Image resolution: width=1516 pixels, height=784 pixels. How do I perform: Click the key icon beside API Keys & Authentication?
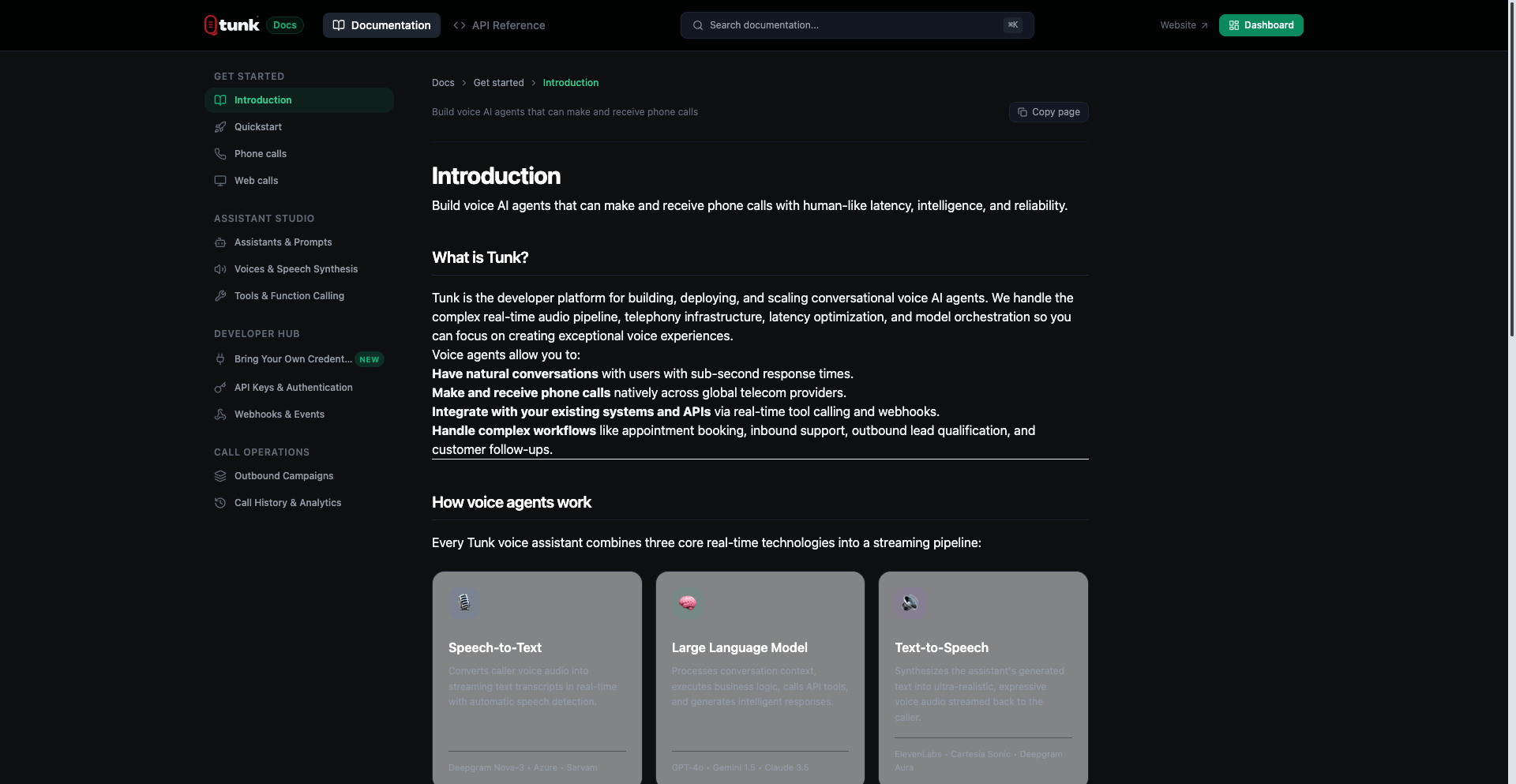tap(220, 388)
